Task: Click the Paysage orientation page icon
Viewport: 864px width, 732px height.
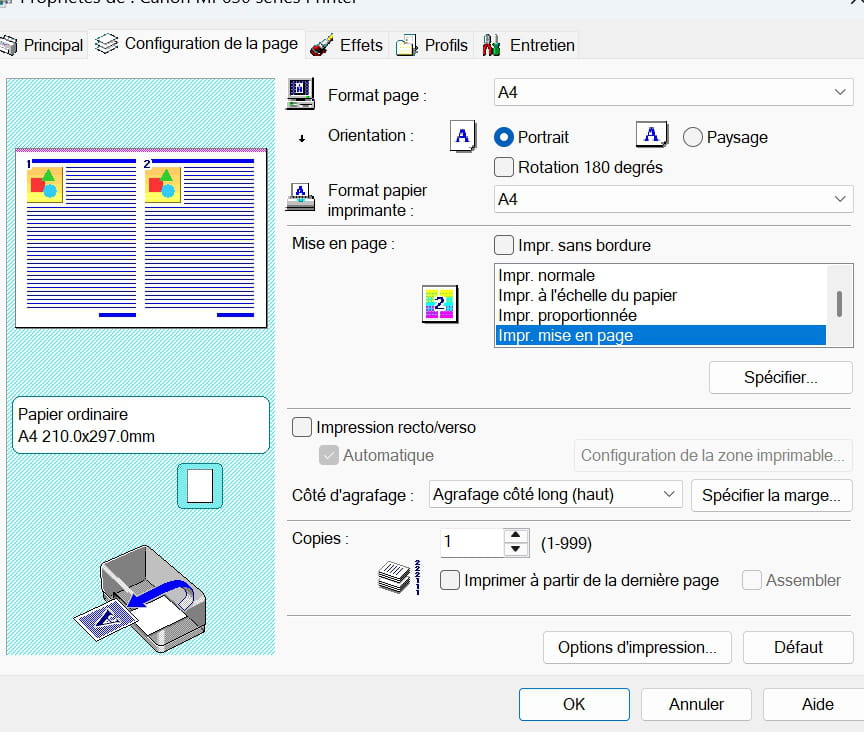Action: tap(651, 134)
